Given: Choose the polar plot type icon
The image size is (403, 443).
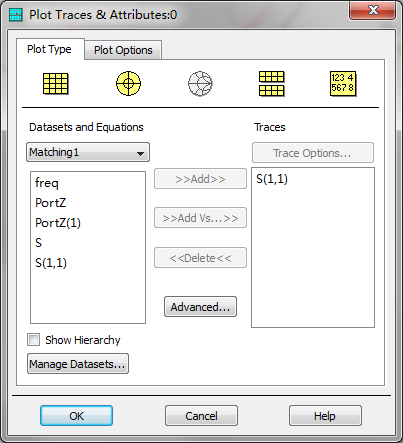Looking at the screenshot, I should (128, 83).
